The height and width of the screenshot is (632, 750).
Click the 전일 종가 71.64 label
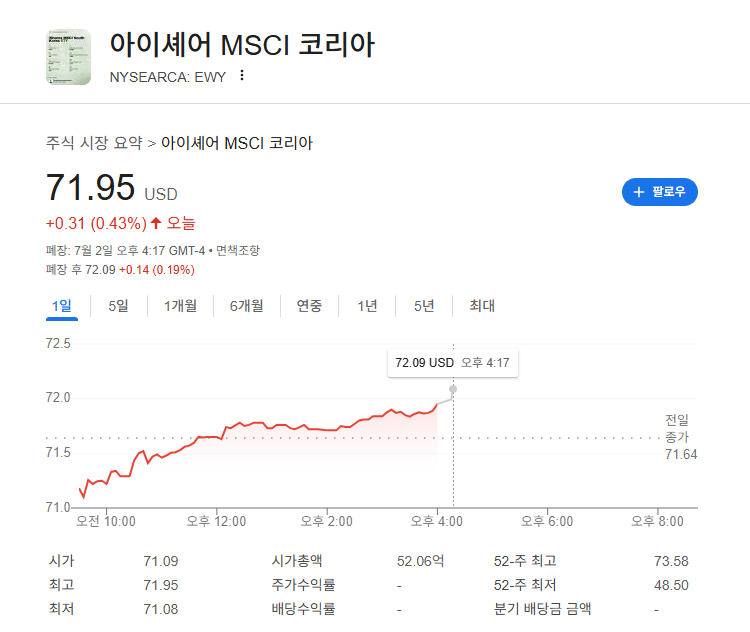680,437
